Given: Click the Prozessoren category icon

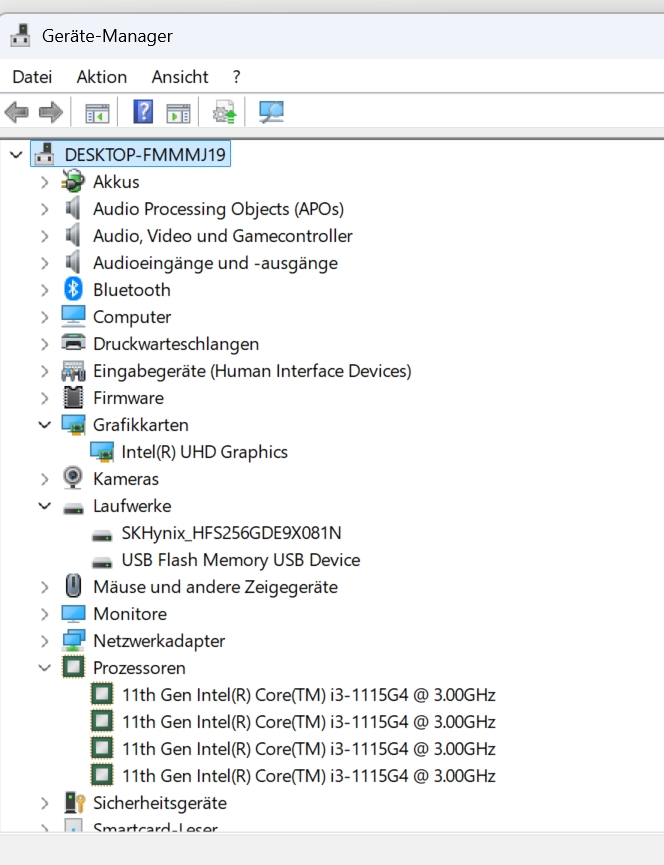Looking at the screenshot, I should coord(73,667).
